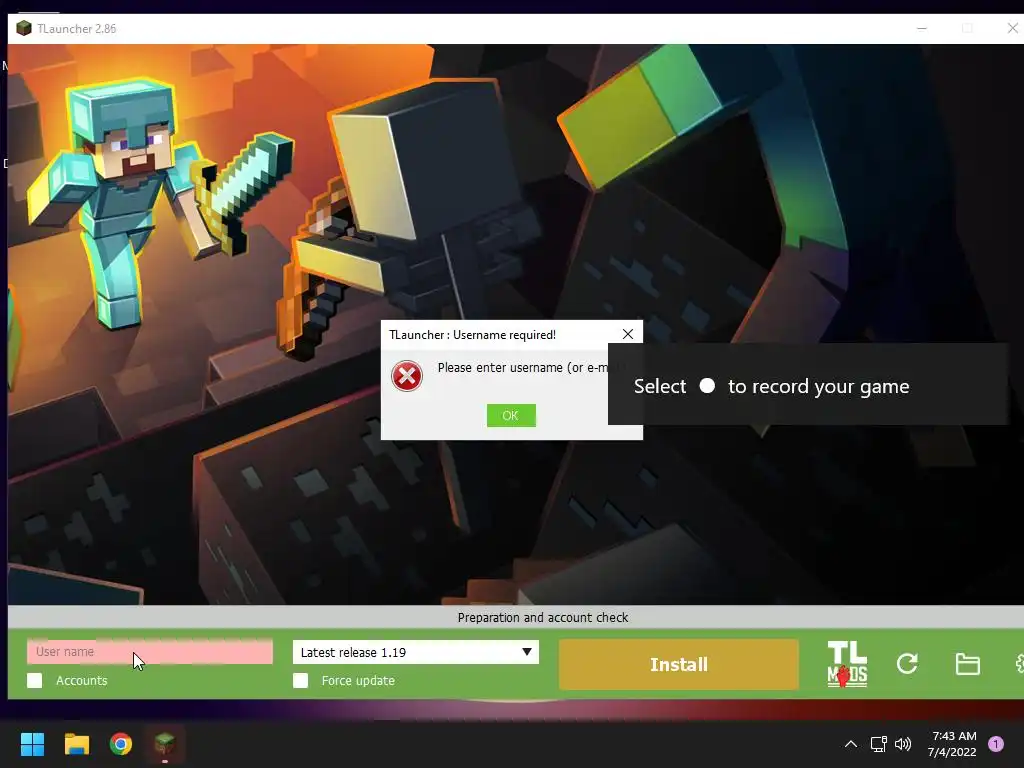Open the Latest release 1.19 version dropdown
Image resolution: width=1024 pixels, height=768 pixels.
point(415,652)
